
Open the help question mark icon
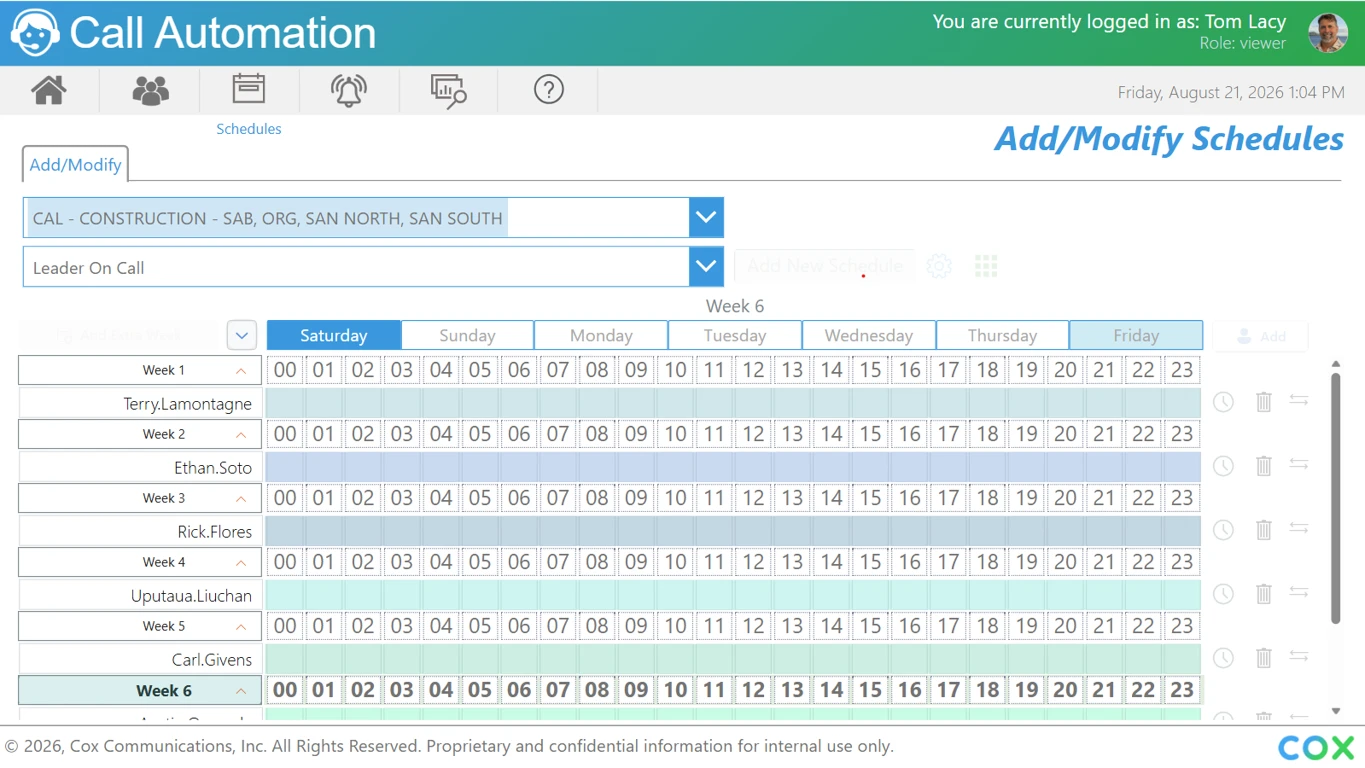548,89
